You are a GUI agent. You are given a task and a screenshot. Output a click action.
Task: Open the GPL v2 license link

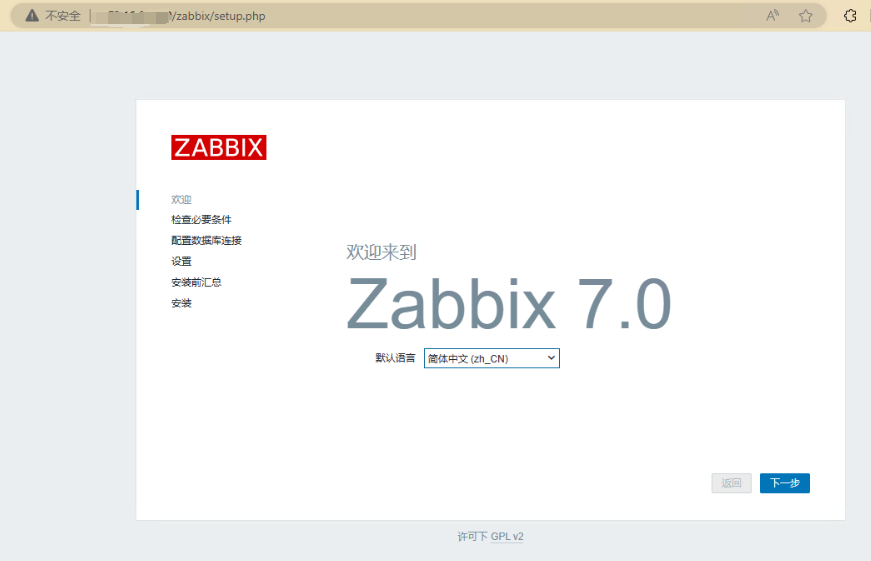(x=507, y=537)
